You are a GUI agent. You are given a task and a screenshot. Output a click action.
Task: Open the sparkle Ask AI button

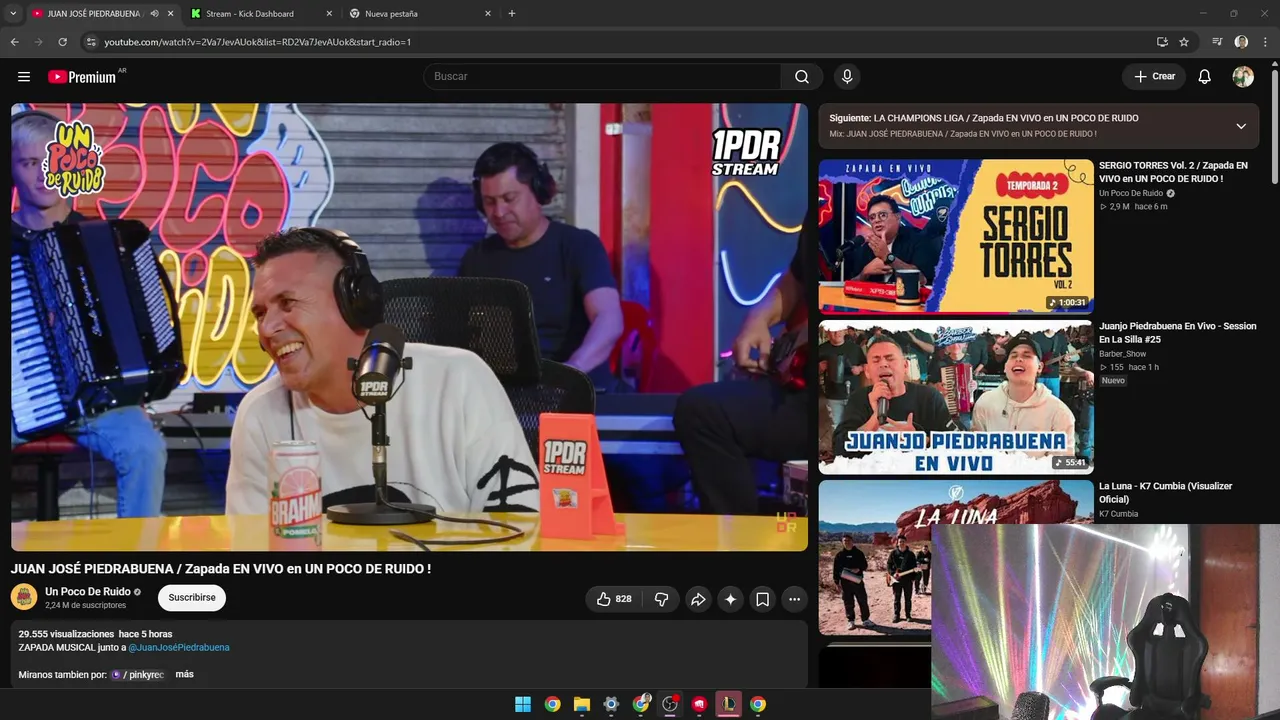point(730,599)
